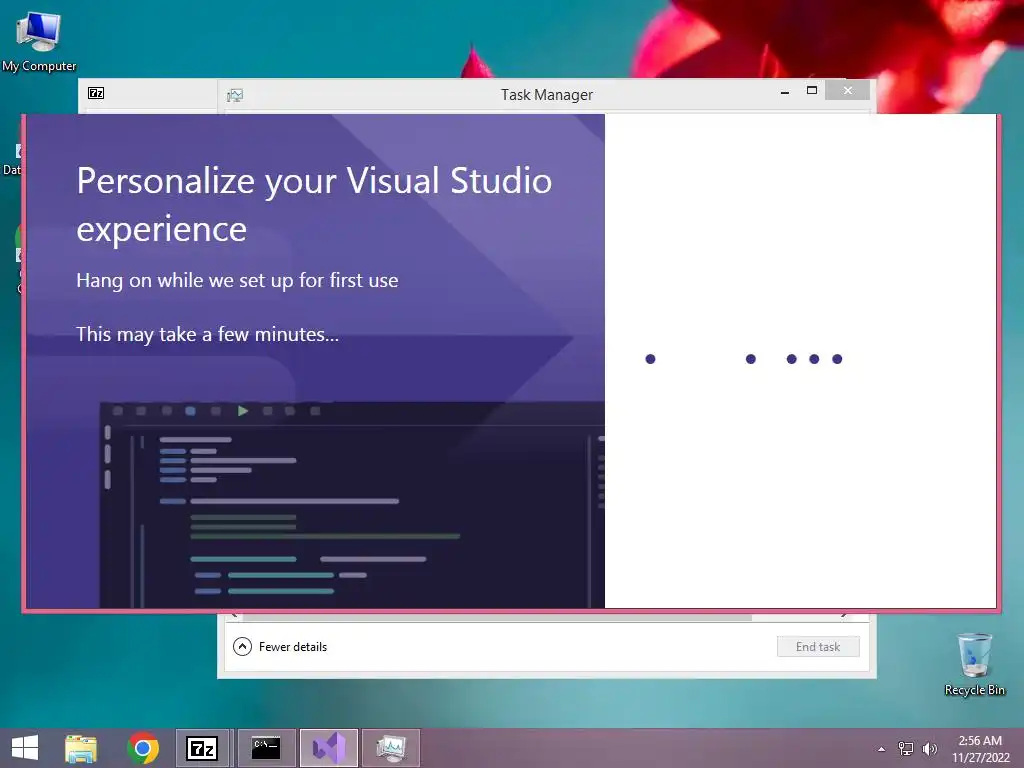Click 'Personalize your Visual Studio experience' heading
The height and width of the screenshot is (768, 1024).
314,204
